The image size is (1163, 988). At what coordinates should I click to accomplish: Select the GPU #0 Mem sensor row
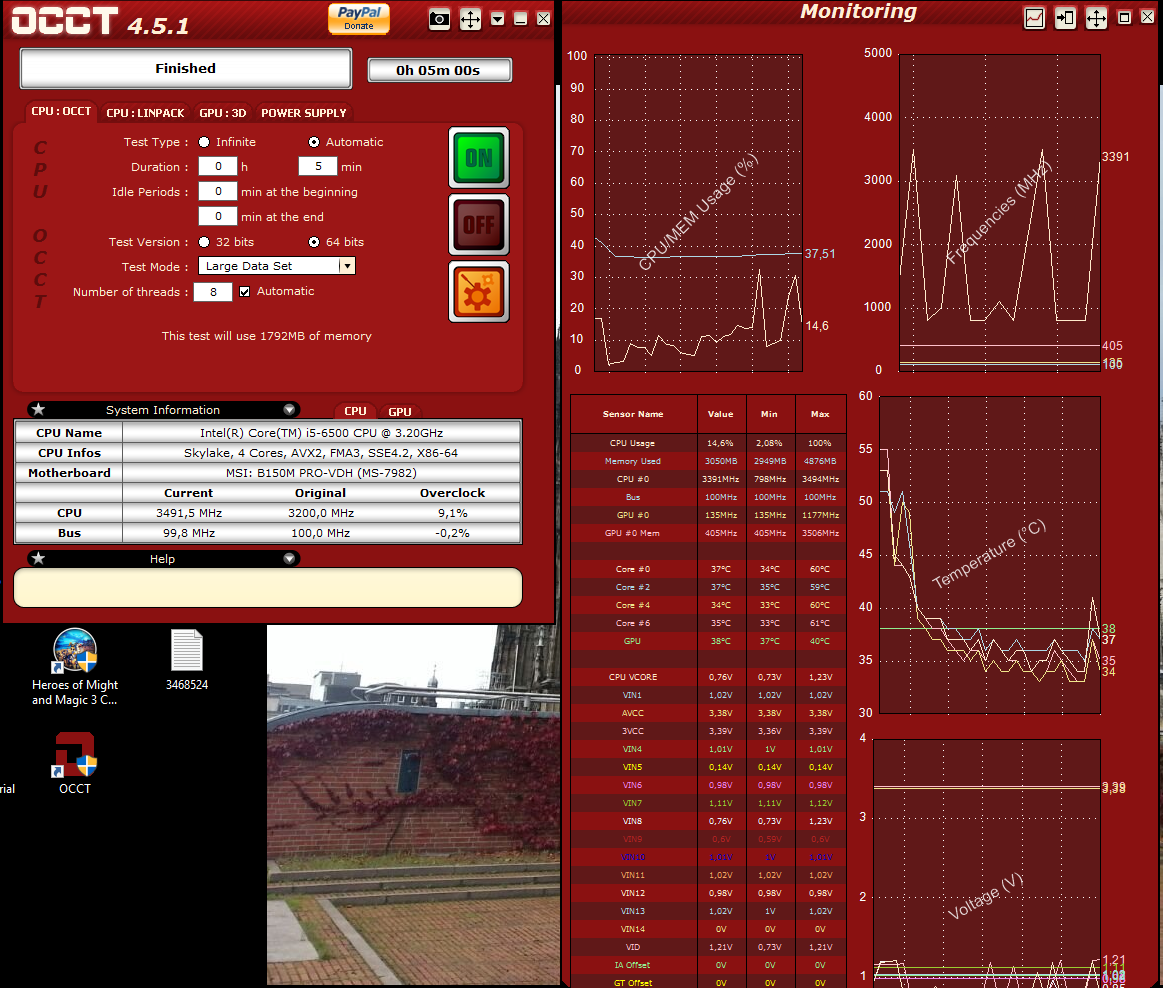[708, 533]
